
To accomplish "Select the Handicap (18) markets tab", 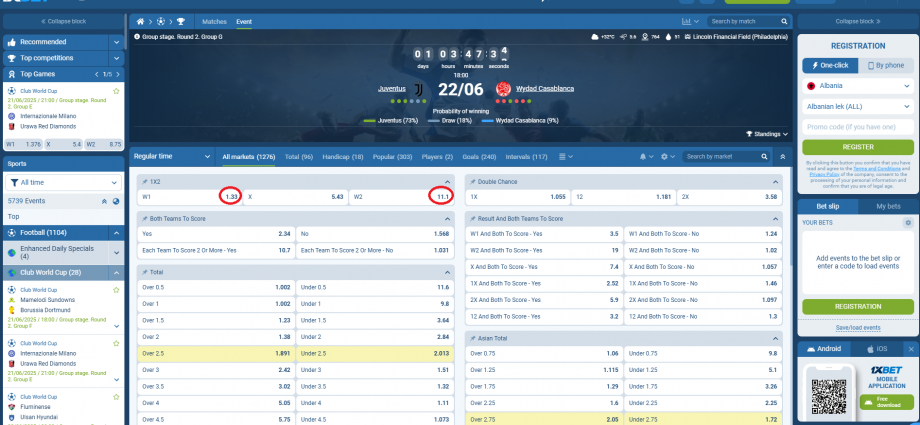I will pyautogui.click(x=343, y=157).
